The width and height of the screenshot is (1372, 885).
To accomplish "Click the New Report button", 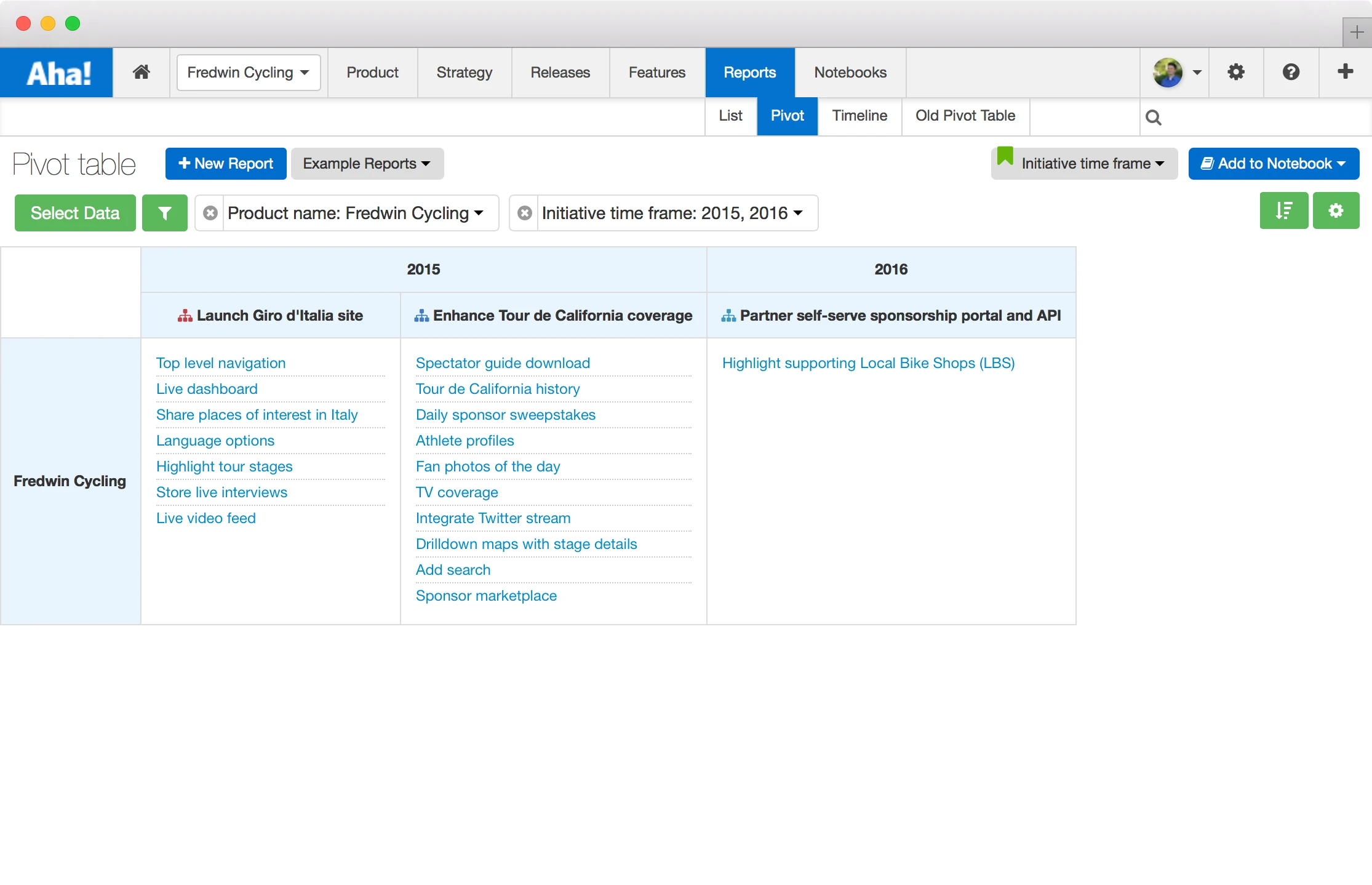I will (x=226, y=164).
